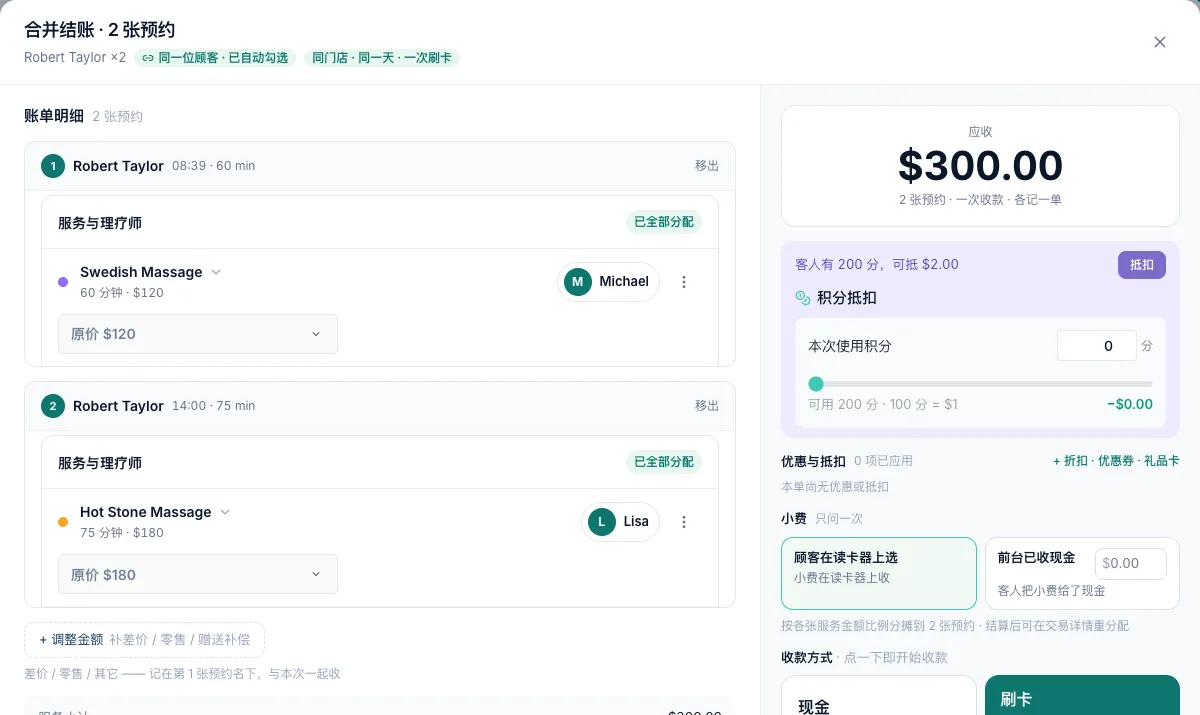The image size is (1200, 715).
Task: Click the 75 分钟 · $180 detail
Action: tap(122, 533)
